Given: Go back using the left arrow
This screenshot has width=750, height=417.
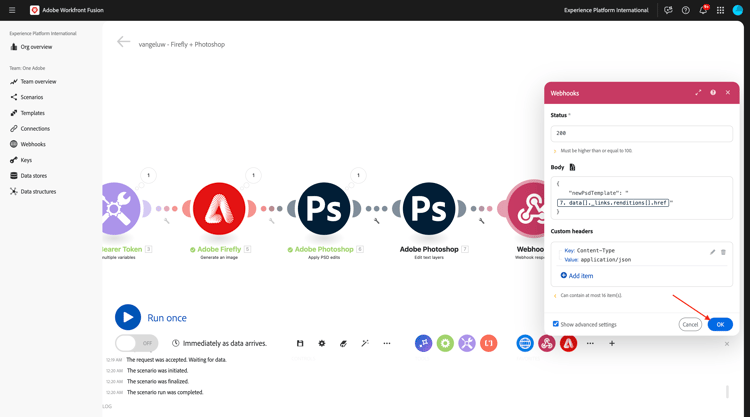Looking at the screenshot, I should 123,42.
